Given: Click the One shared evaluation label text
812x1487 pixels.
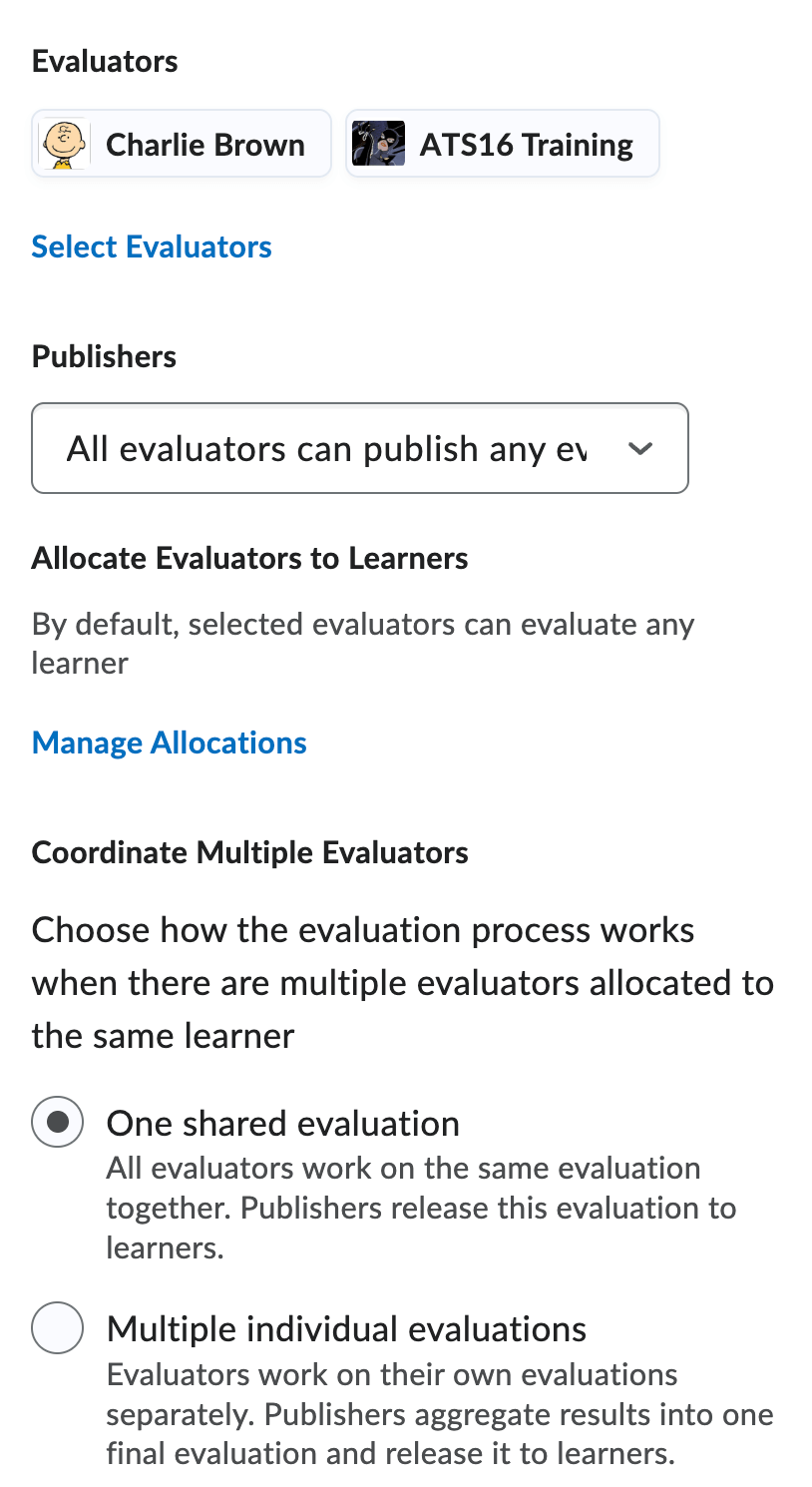Looking at the screenshot, I should coord(282,1123).
